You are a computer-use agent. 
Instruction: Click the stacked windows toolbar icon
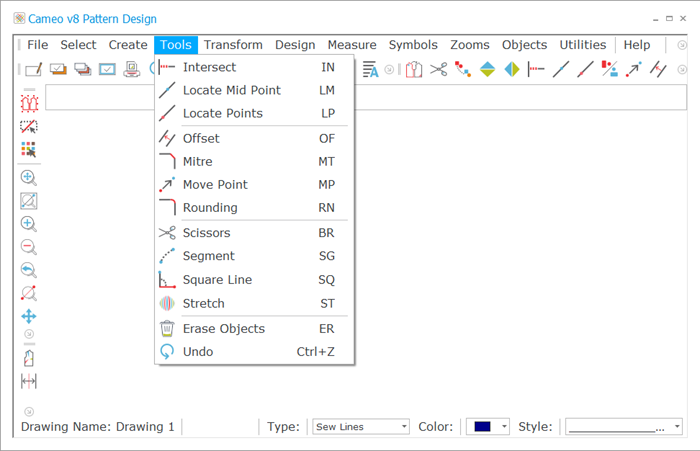(83, 69)
